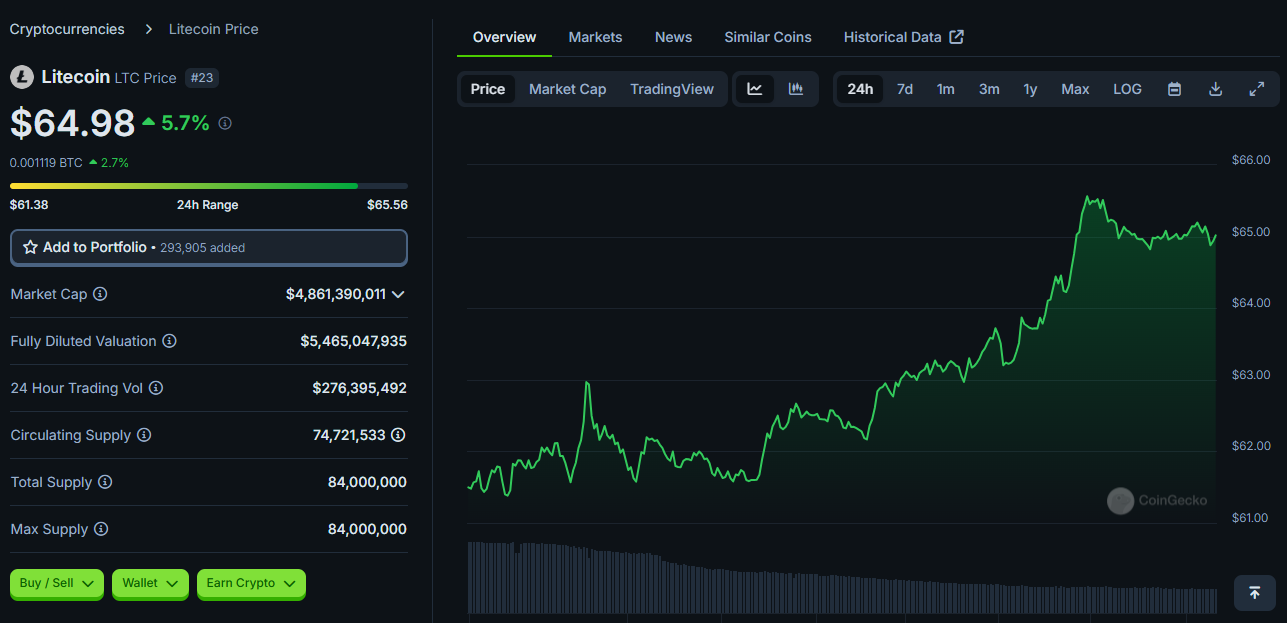This screenshot has width=1287, height=623.
Task: Open 24 Hour Trading Vol info icon
Action: coord(156,388)
